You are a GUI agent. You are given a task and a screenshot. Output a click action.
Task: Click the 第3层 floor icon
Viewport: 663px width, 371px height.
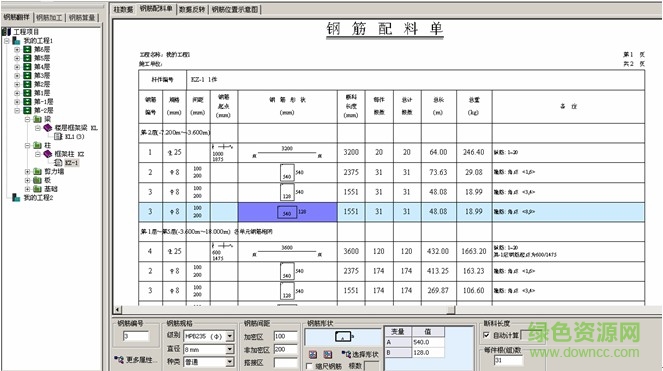pos(27,75)
